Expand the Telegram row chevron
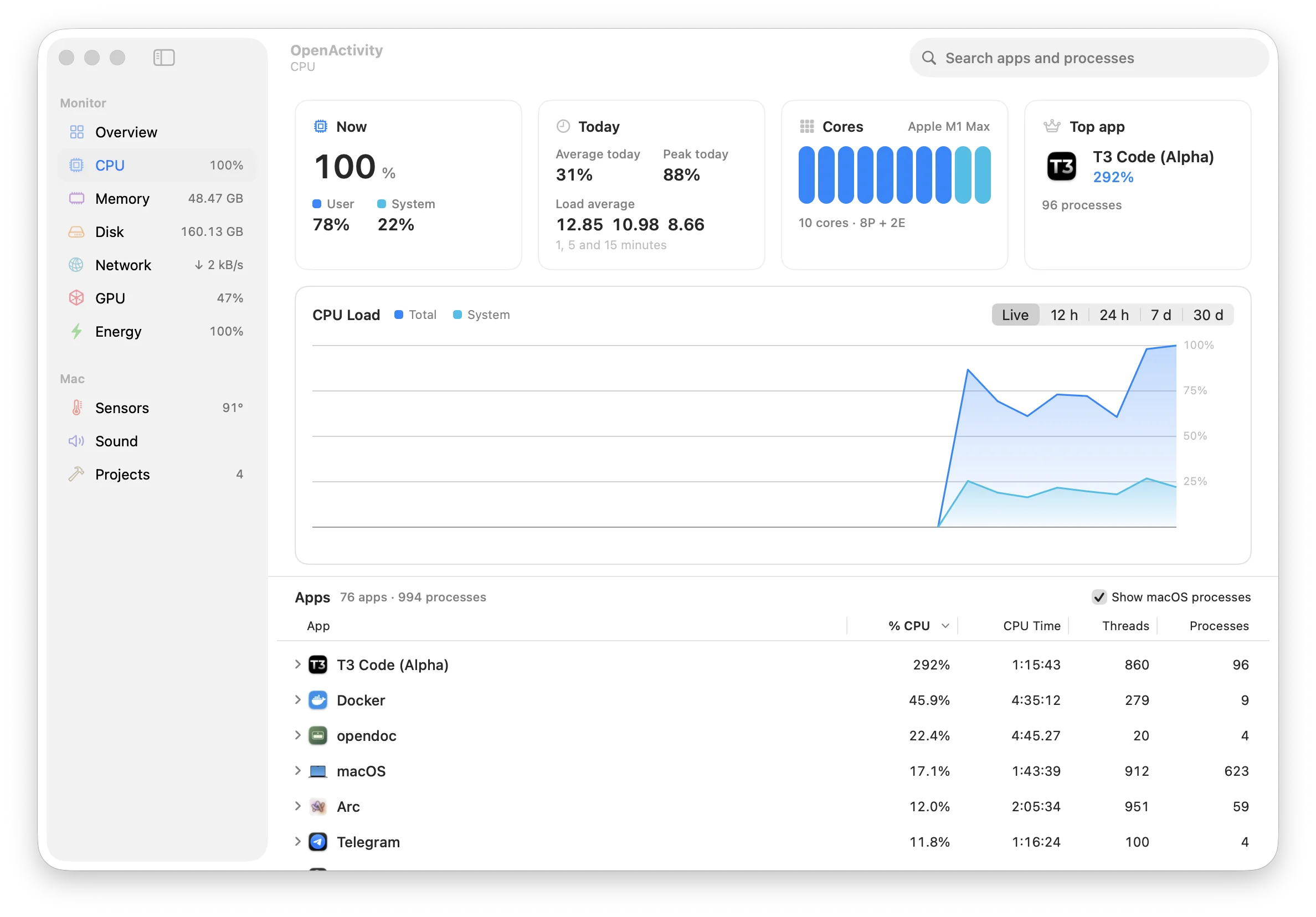 [x=297, y=842]
